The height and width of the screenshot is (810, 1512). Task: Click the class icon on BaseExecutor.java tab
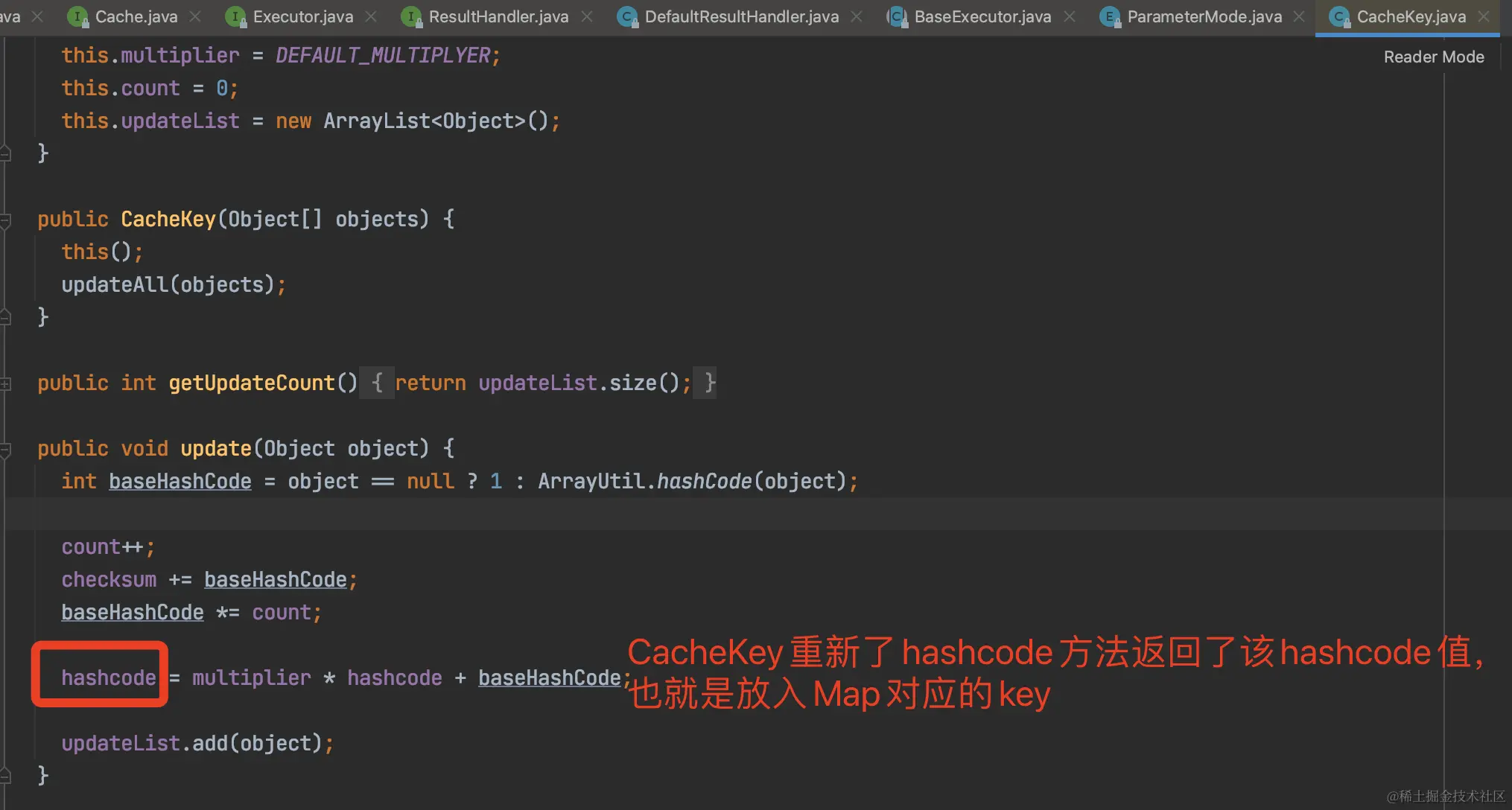(897, 16)
